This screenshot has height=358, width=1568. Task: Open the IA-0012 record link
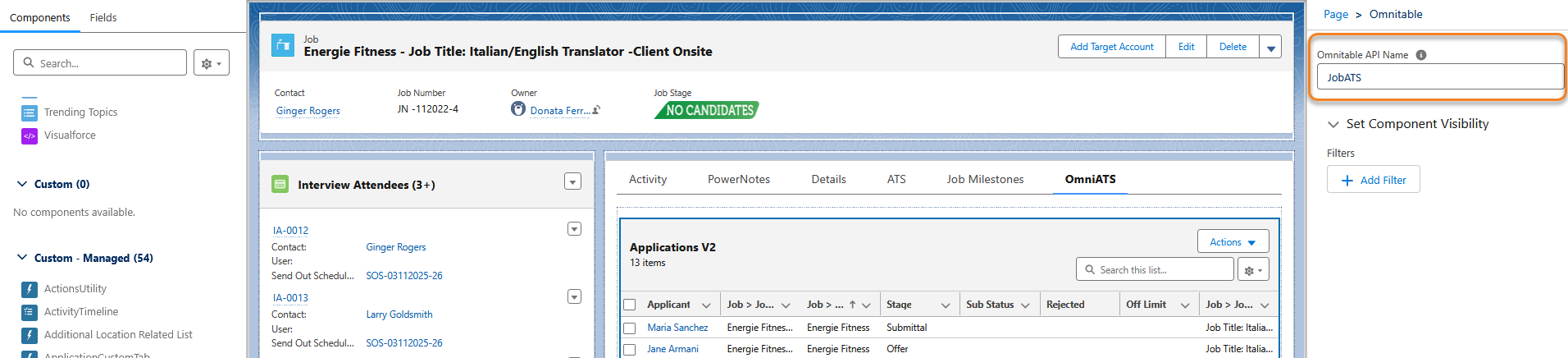[x=290, y=231]
